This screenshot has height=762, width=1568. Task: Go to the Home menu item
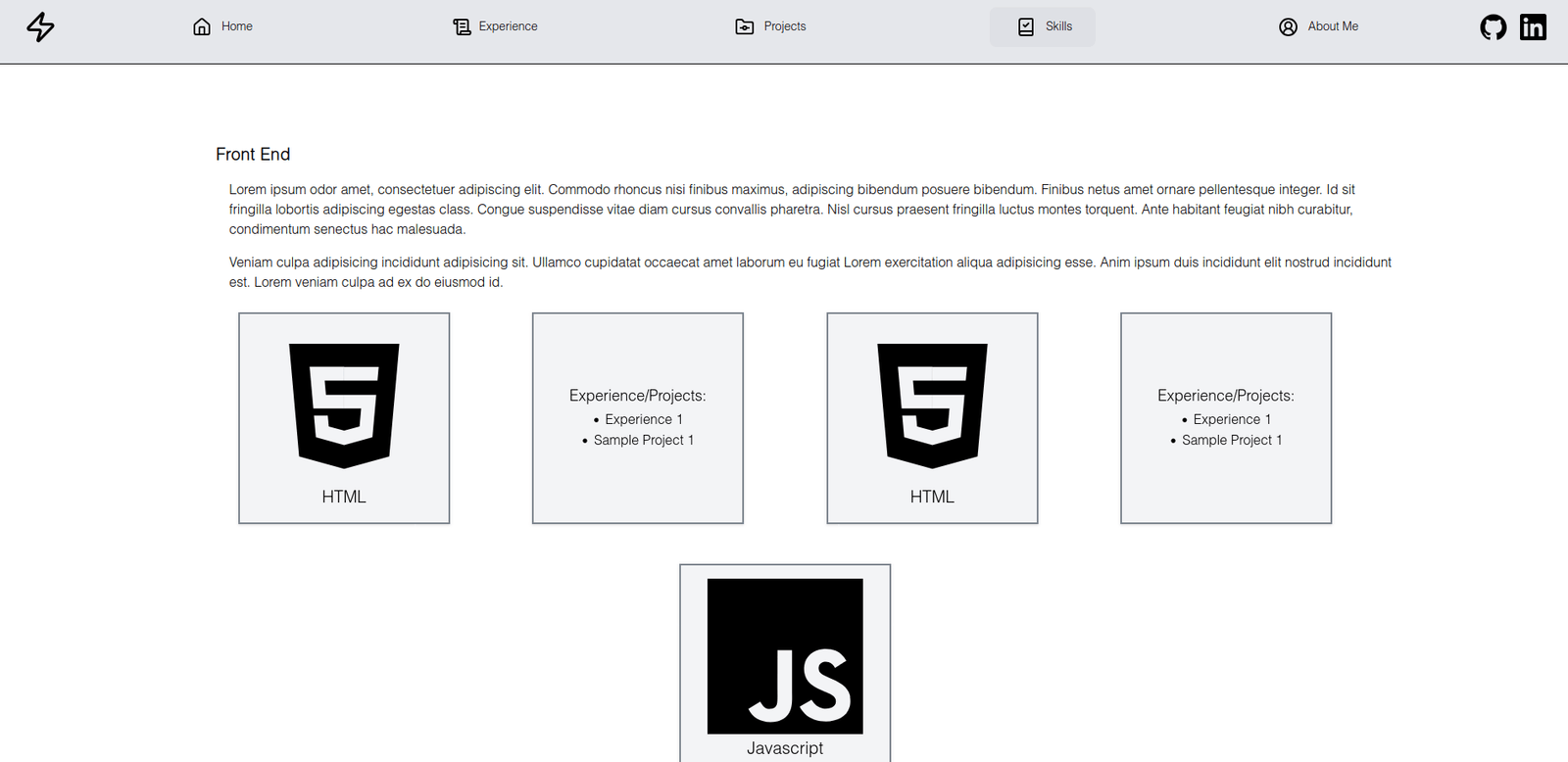[236, 26]
